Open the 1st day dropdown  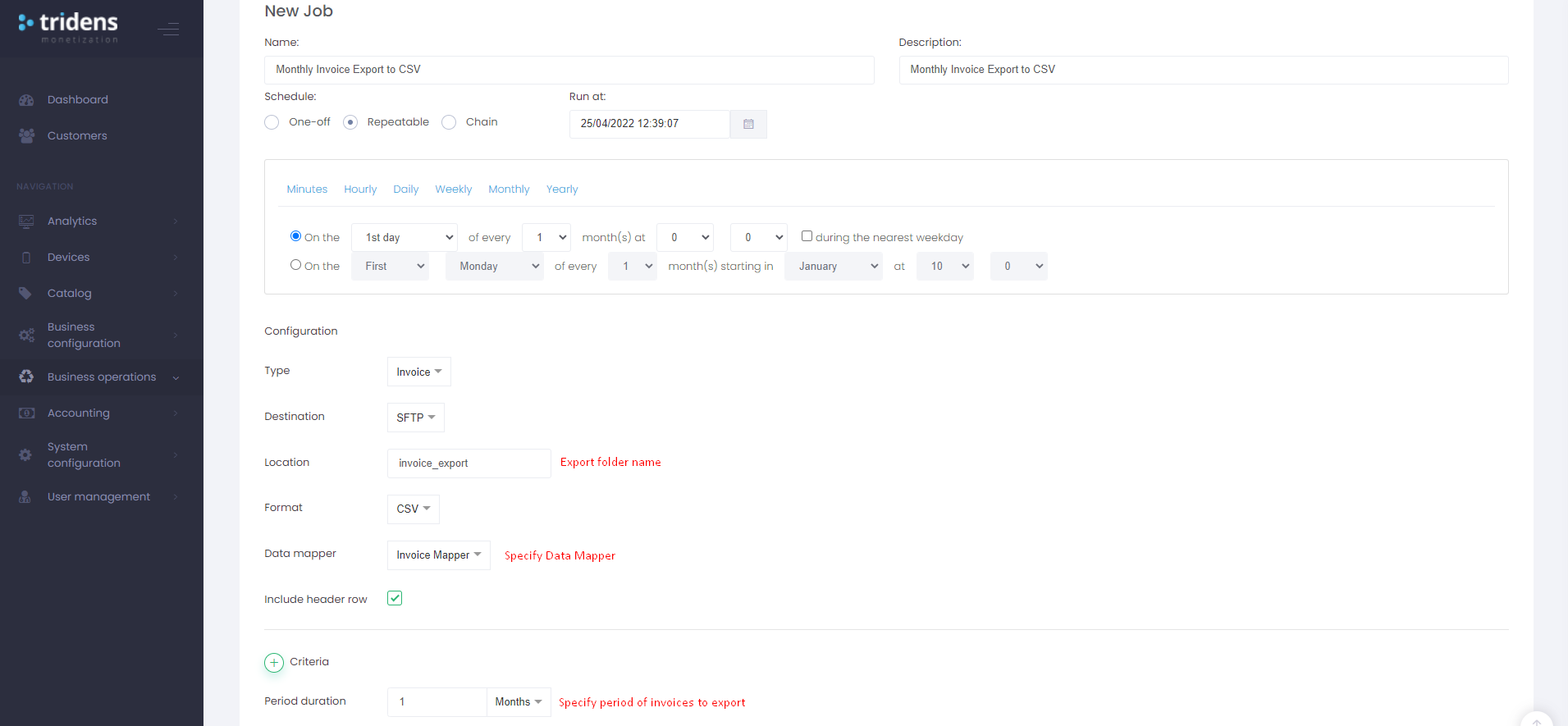tap(405, 238)
